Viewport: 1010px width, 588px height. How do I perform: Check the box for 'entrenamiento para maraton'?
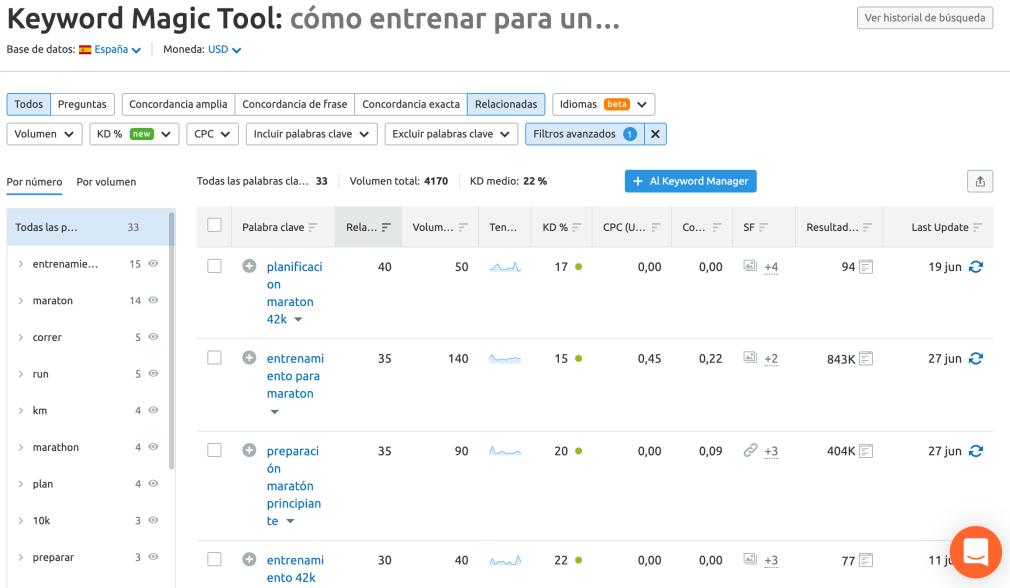pyautogui.click(x=214, y=358)
